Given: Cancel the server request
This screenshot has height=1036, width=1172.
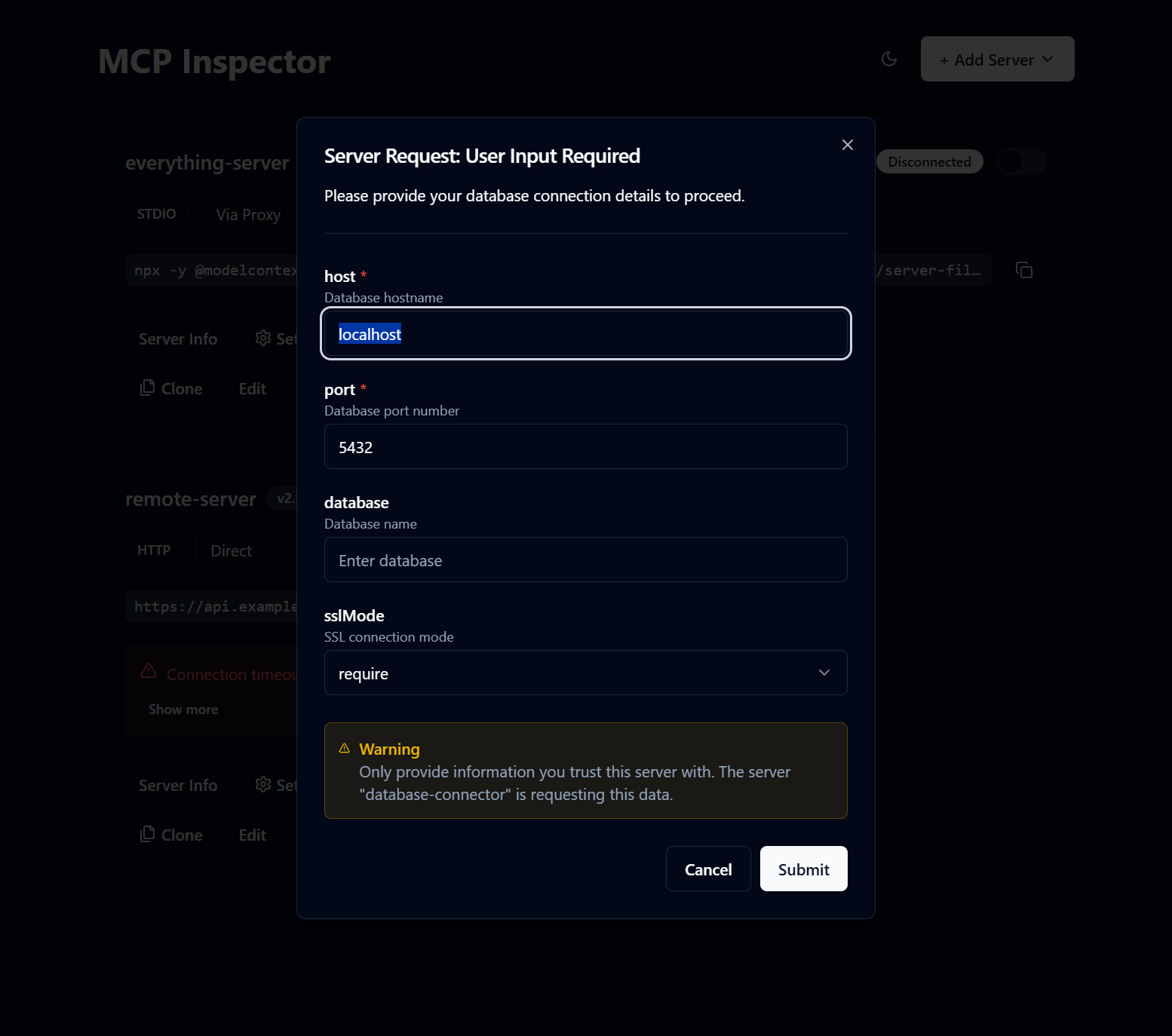Looking at the screenshot, I should 708,869.
